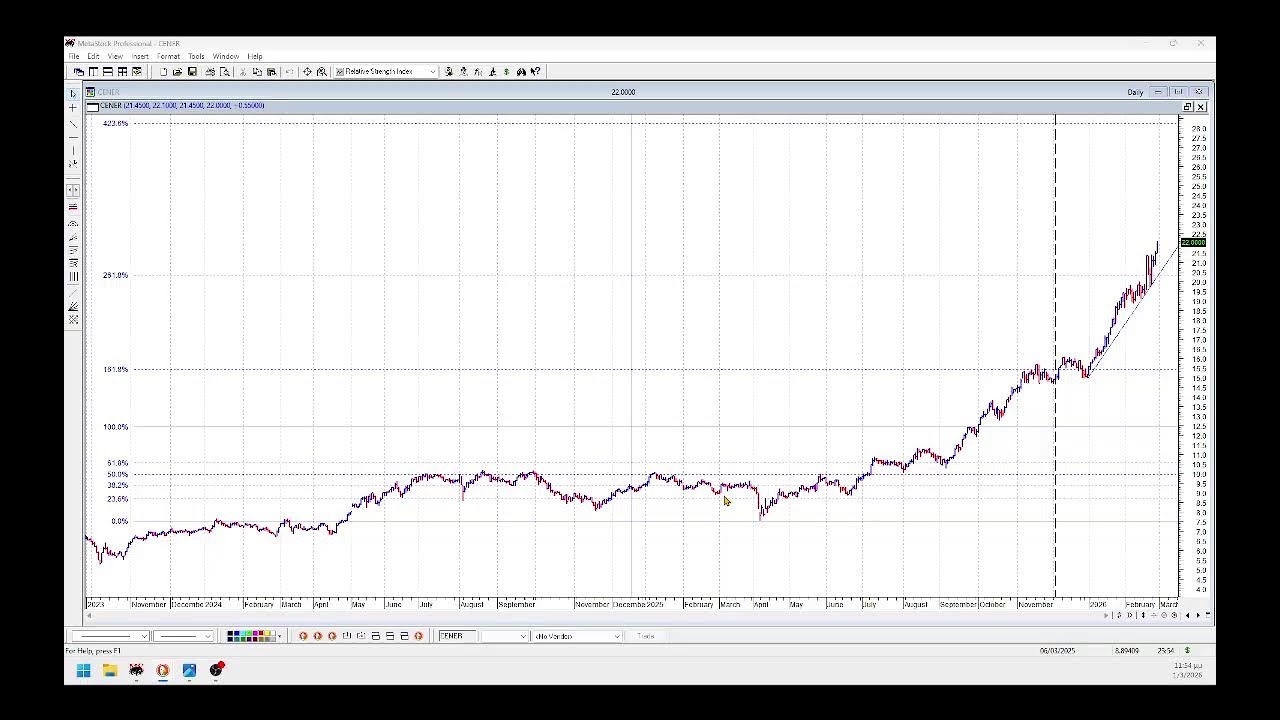Click the binoculars search icon
This screenshot has width=1280, height=720.
click(520, 72)
